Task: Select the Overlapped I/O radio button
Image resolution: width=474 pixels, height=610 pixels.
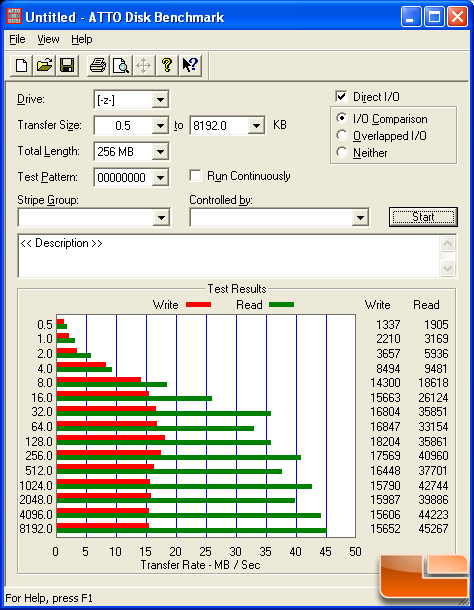Action: tap(342, 135)
